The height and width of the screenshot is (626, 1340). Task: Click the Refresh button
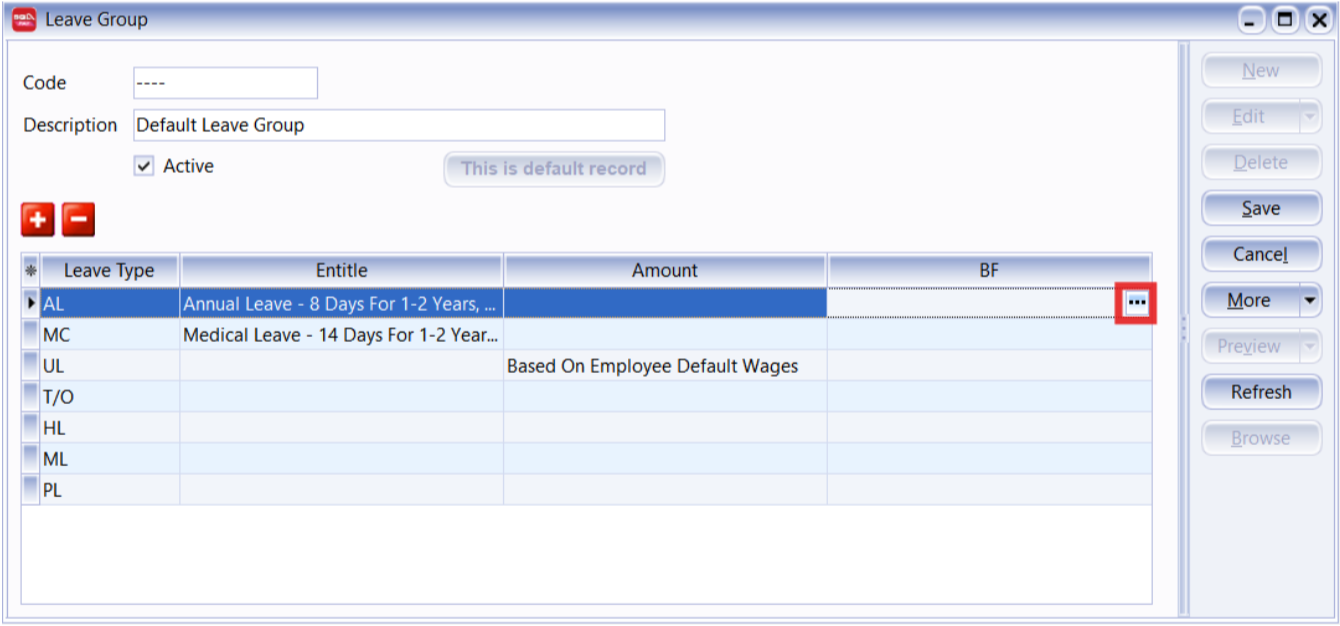tap(1261, 392)
